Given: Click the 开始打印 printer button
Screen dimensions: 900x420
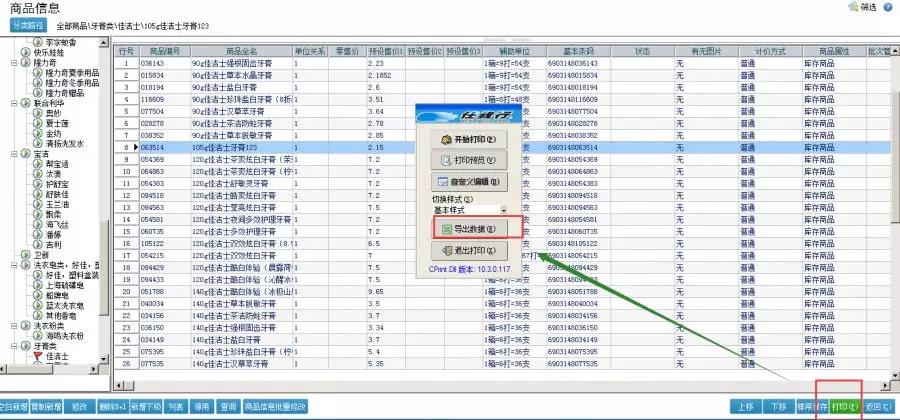Looking at the screenshot, I should click(468, 139).
